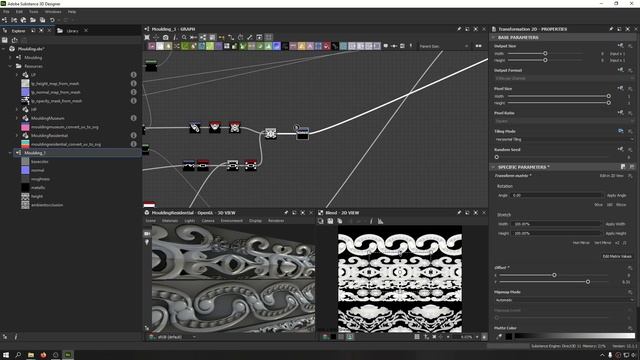Open the Parent Size dropdown in graph toolbar
The width and height of the screenshot is (640, 360).
tap(444, 46)
